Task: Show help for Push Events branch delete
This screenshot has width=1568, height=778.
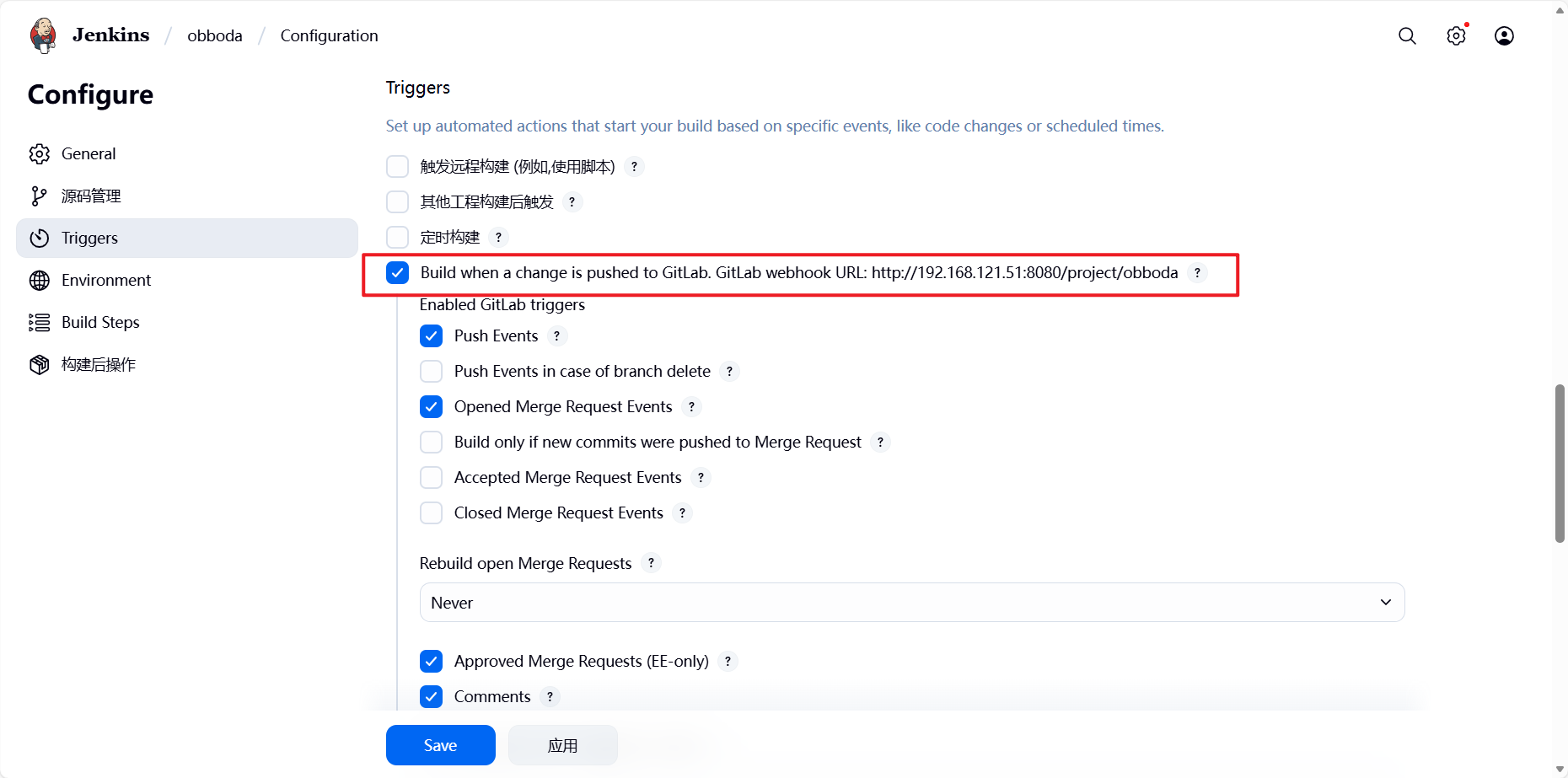Action: point(730,372)
